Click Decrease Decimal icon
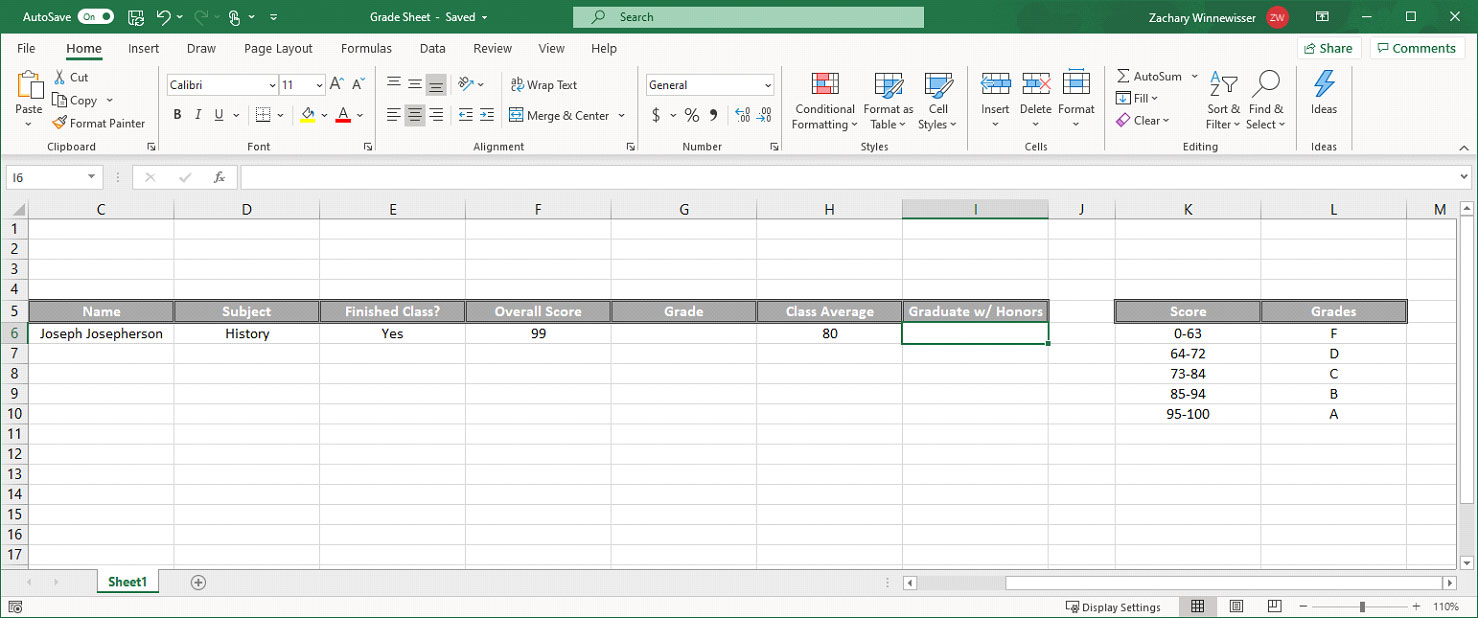Viewport: 1478px width, 618px height. point(764,115)
